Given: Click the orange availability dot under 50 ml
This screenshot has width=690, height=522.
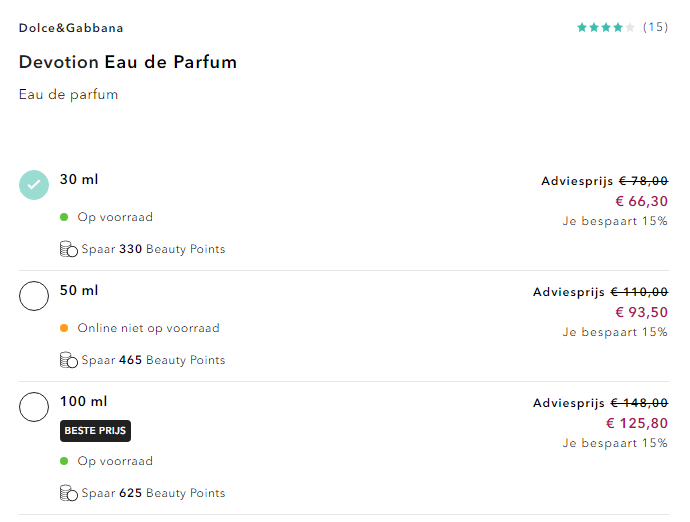Looking at the screenshot, I should click(x=64, y=328).
